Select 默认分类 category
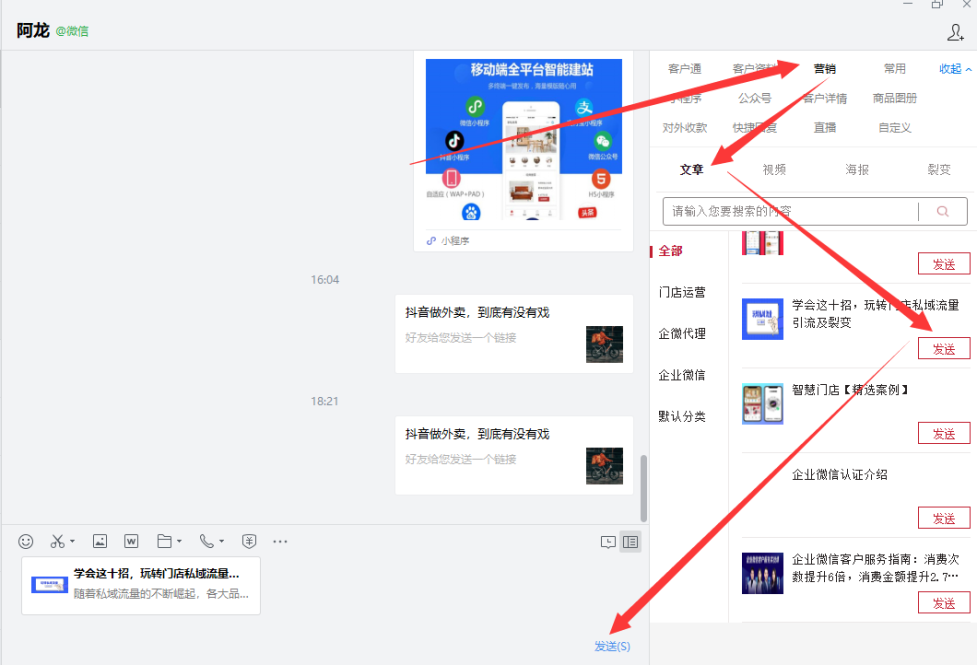The width and height of the screenshot is (977, 665). 682,416
